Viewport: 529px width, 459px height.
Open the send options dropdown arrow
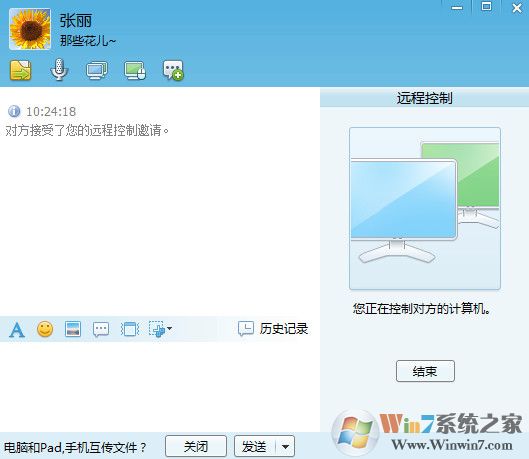285,447
